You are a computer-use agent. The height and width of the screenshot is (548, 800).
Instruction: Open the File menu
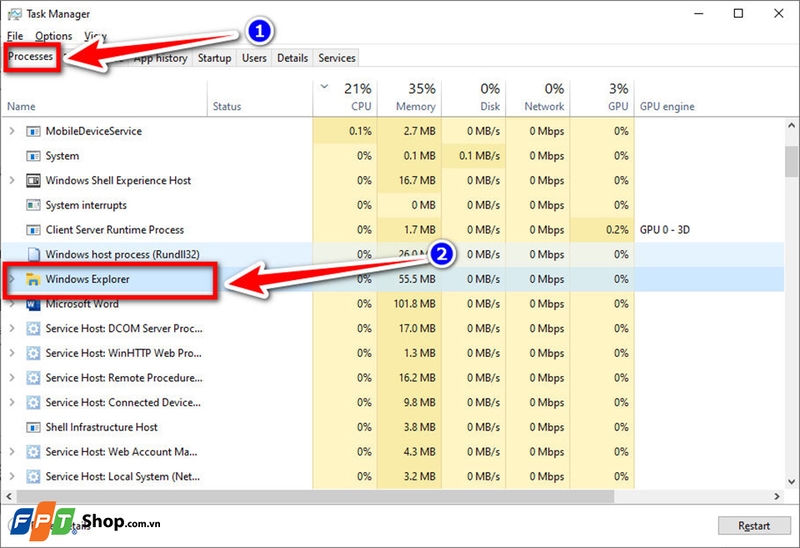coord(15,36)
